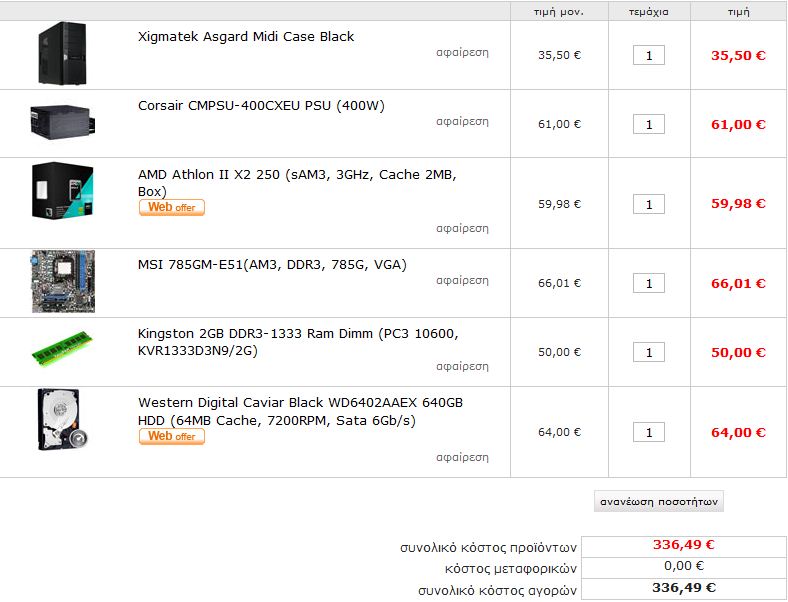Click the MSI motherboard product image
The width and height of the screenshot is (788, 602).
pyautogui.click(x=63, y=281)
